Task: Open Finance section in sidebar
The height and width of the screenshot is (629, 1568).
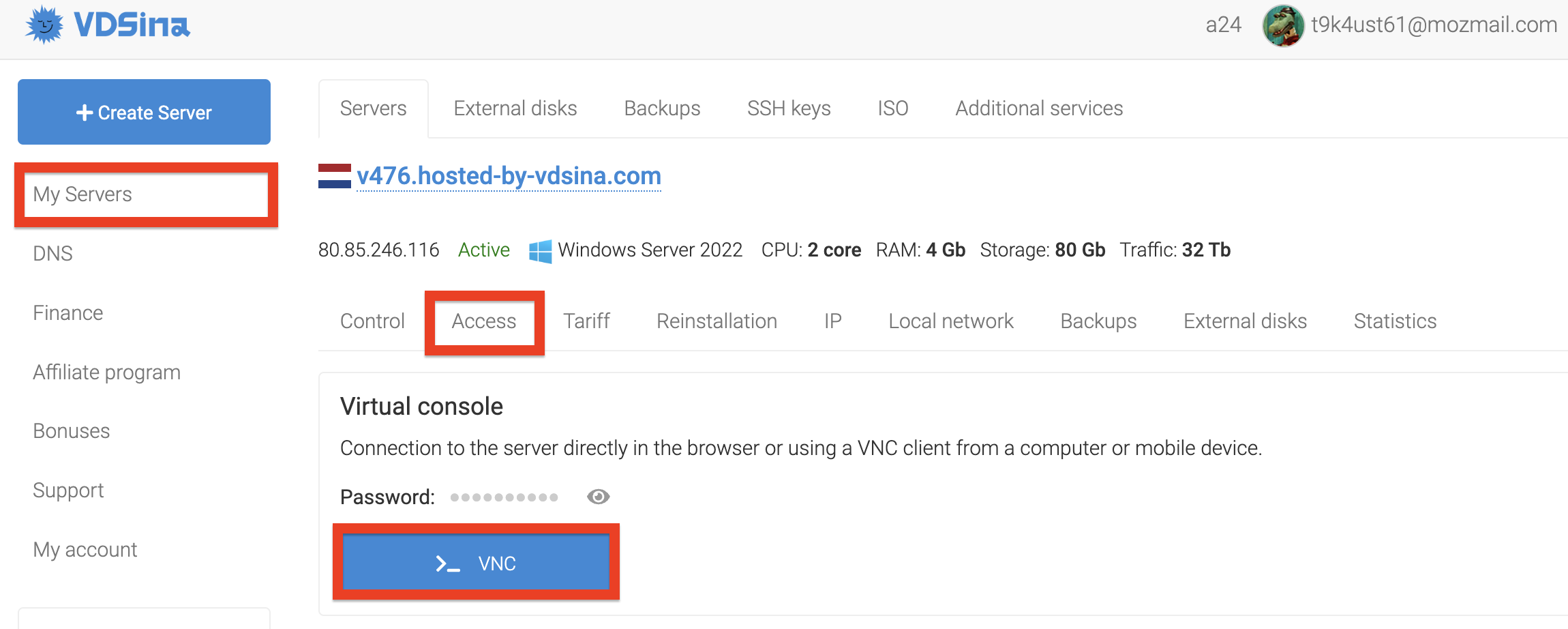Action: point(67,312)
